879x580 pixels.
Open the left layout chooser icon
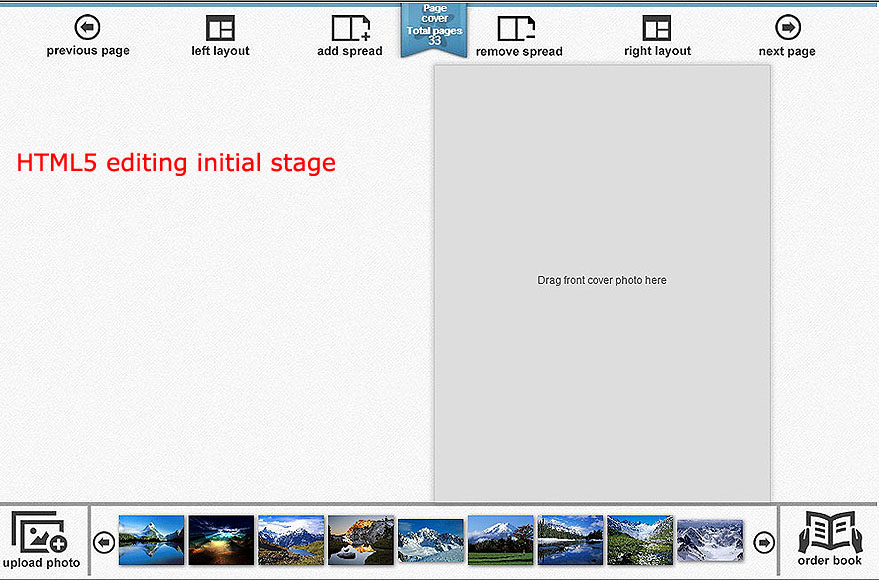coord(220,27)
